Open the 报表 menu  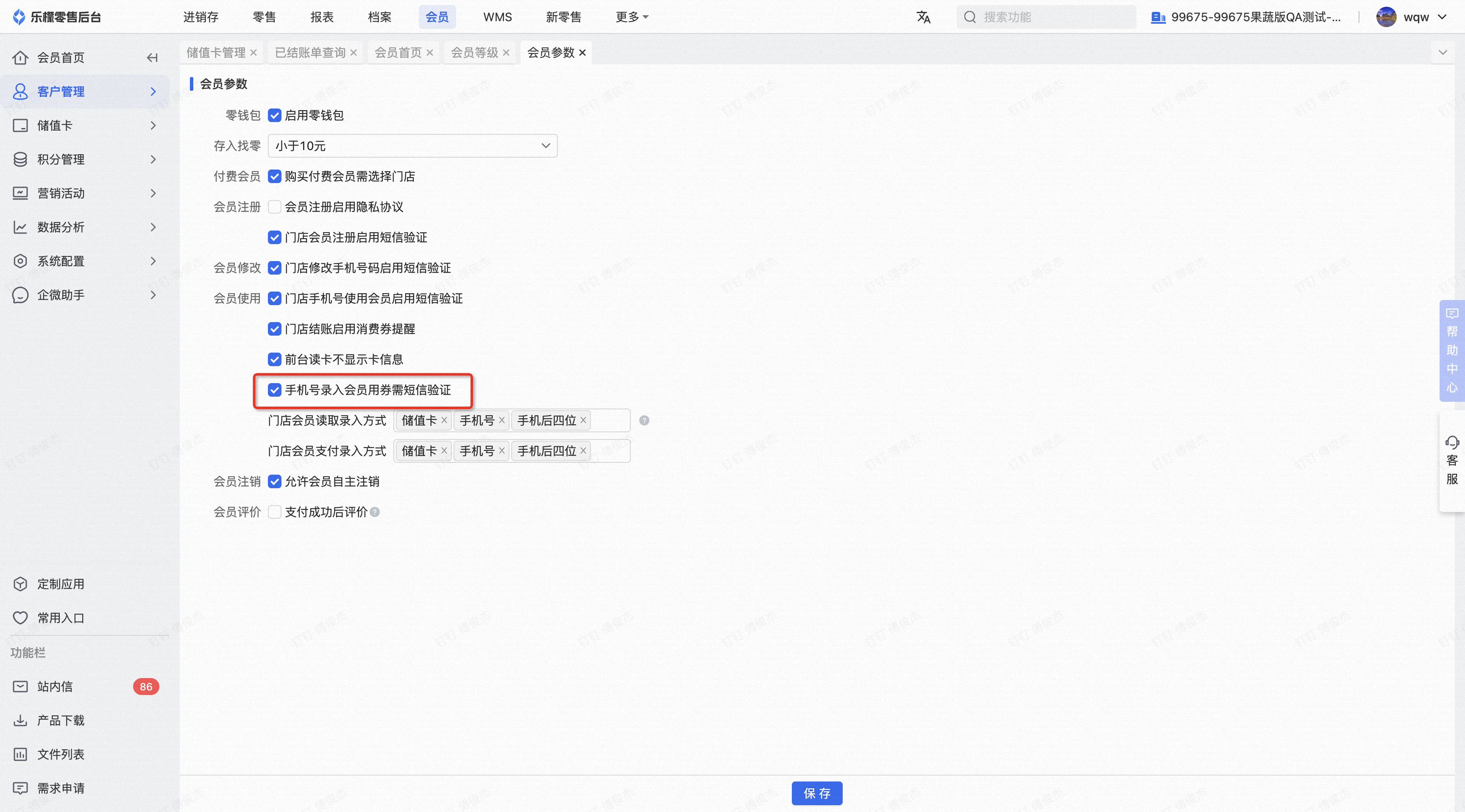(322, 17)
